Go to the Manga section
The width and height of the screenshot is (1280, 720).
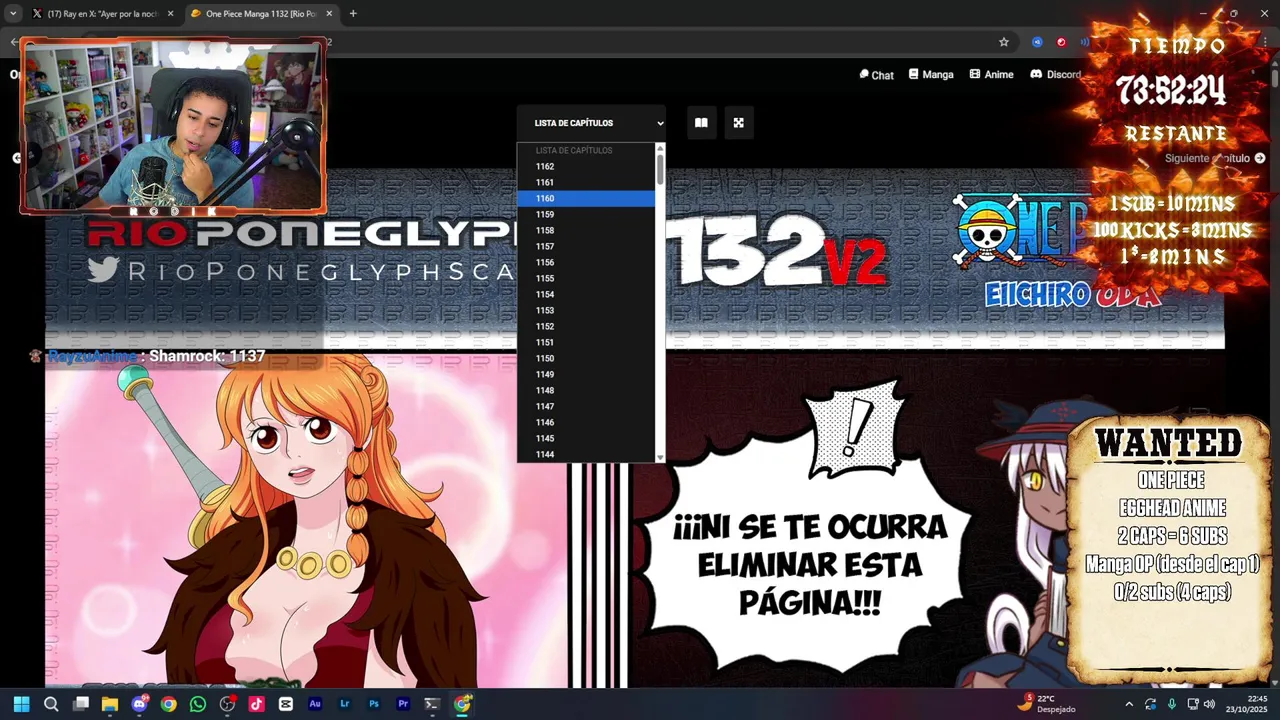coord(931,75)
